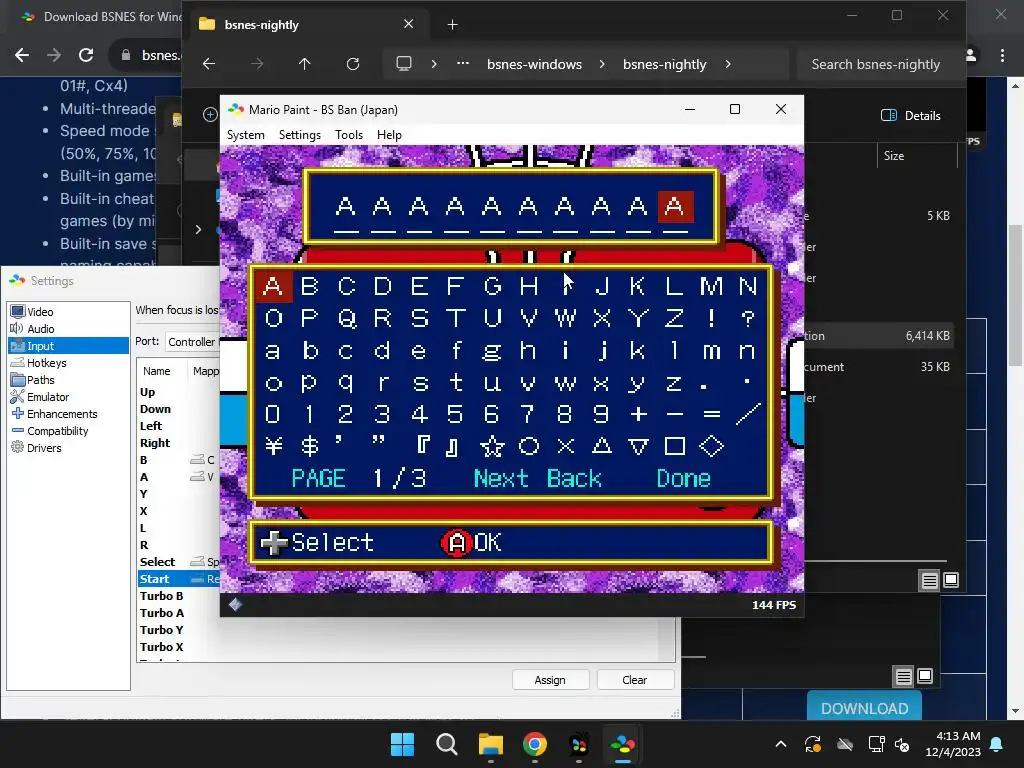
Task: Refresh the bsnes-nightly folder view
Action: click(x=353, y=64)
